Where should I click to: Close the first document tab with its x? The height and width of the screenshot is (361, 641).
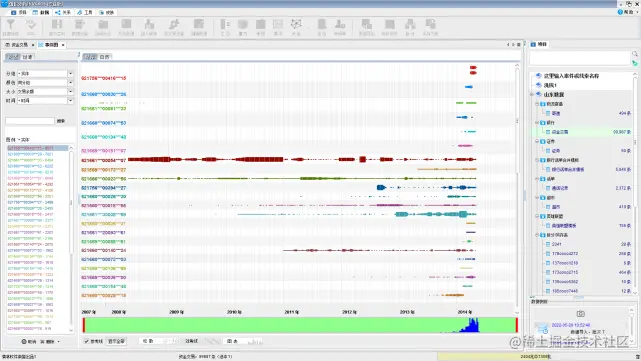tap(33, 45)
